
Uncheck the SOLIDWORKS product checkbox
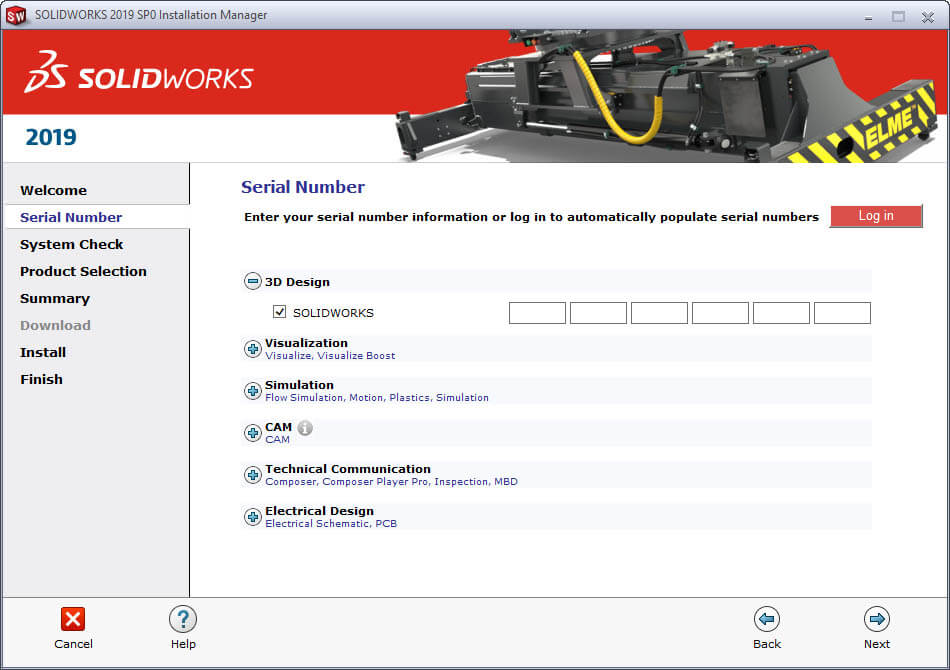click(x=280, y=311)
